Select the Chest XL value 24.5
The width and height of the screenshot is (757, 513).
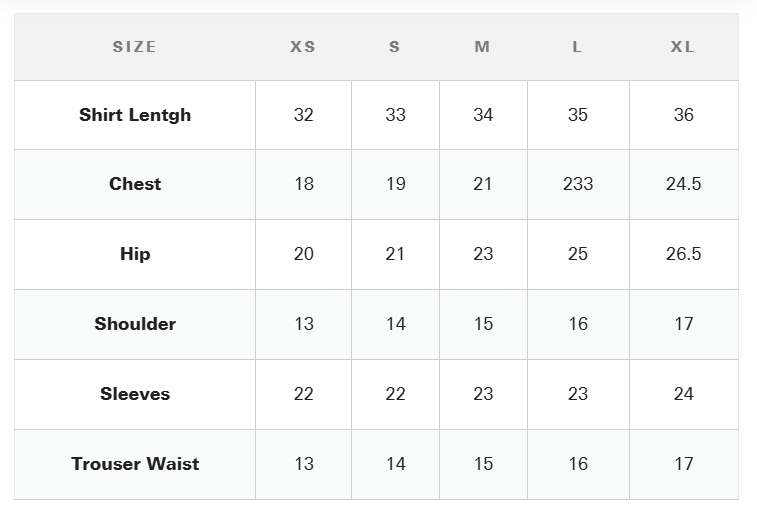684,184
